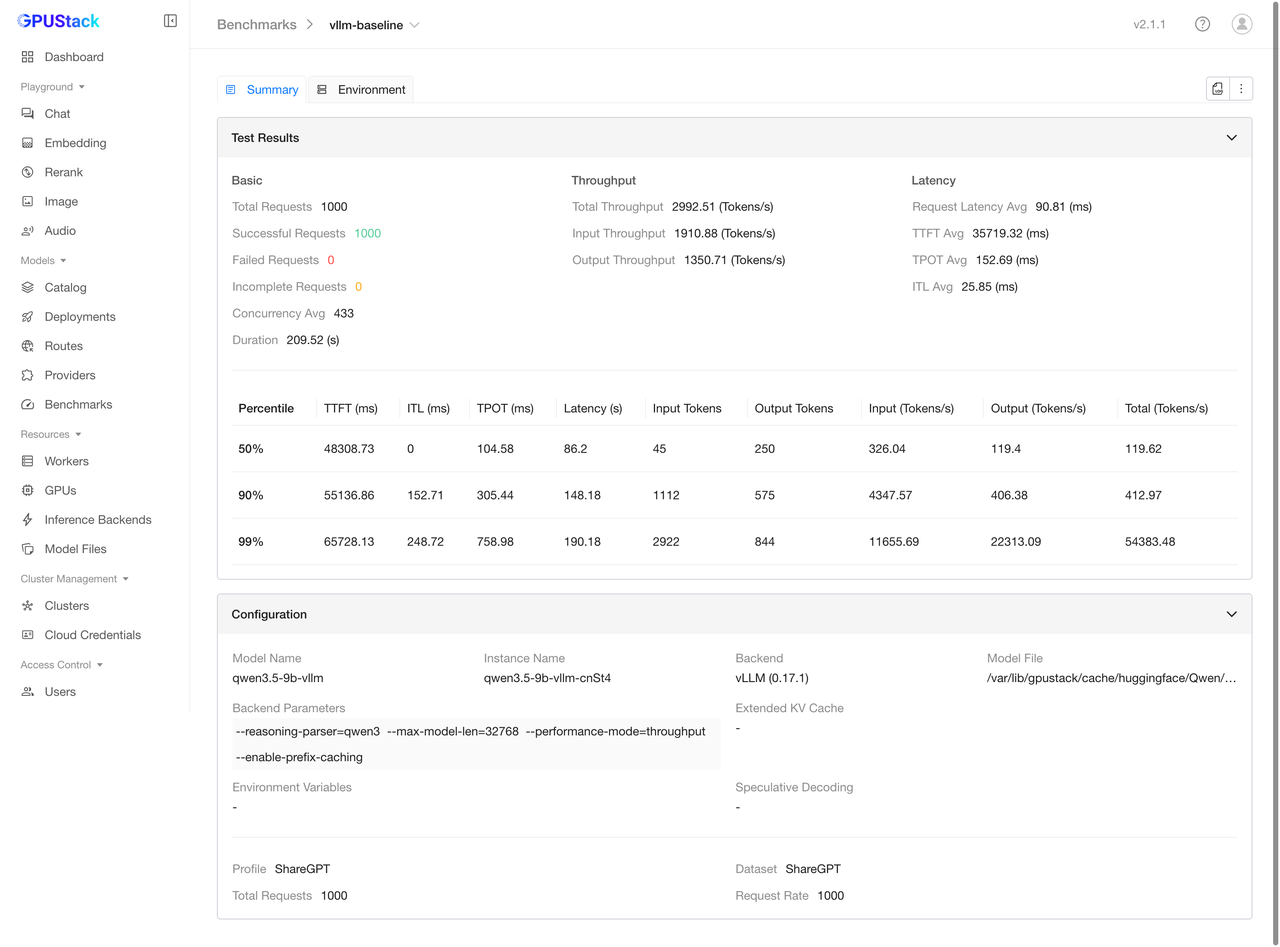Click the Benchmarks breadcrumb link
Screen dimensions: 1280x947
click(256, 25)
